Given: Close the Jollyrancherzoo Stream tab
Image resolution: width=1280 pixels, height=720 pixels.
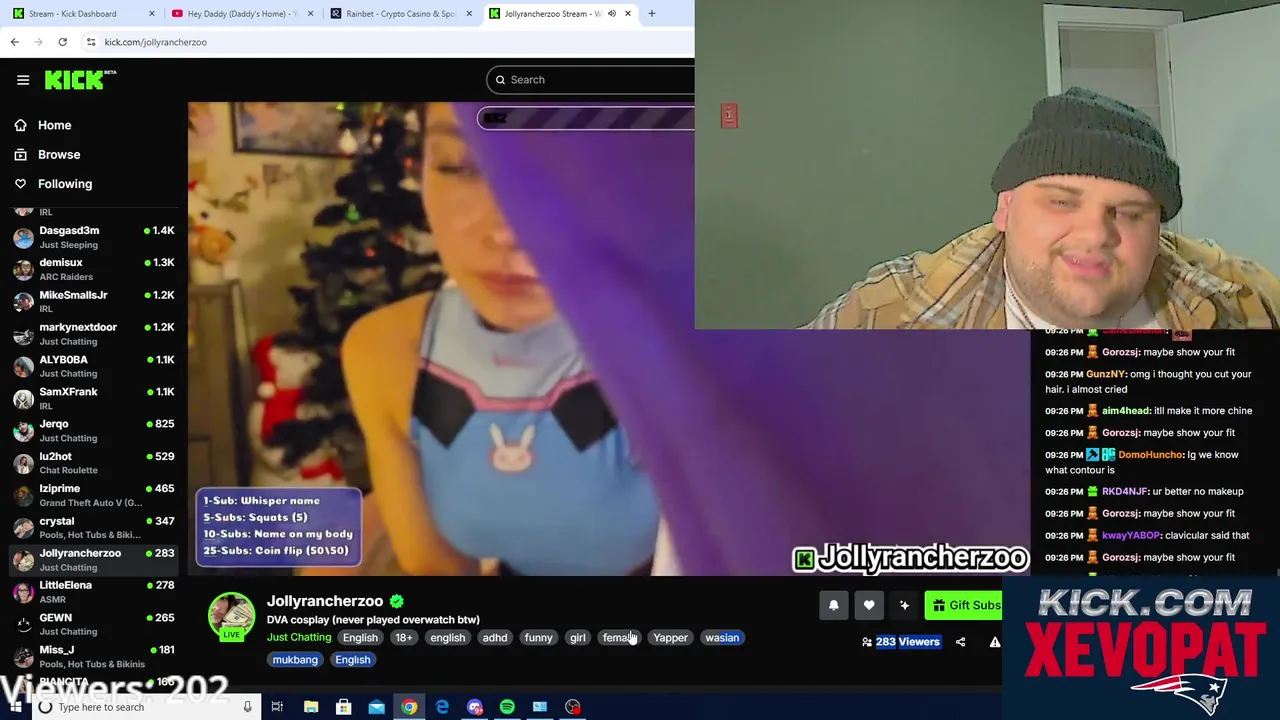Looking at the screenshot, I should (627, 14).
